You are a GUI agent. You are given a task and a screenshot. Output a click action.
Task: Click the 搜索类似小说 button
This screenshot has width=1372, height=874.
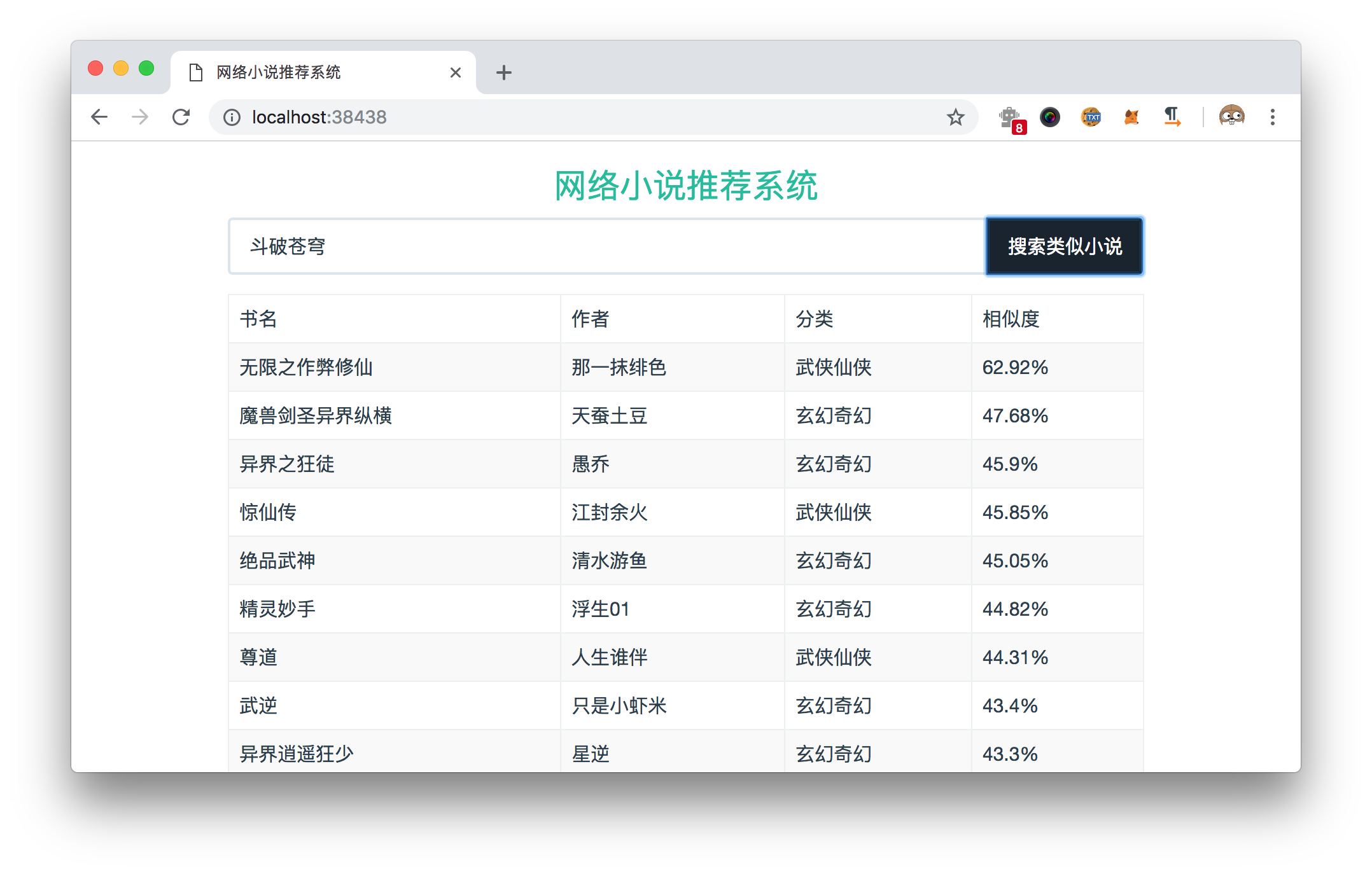click(x=1065, y=246)
